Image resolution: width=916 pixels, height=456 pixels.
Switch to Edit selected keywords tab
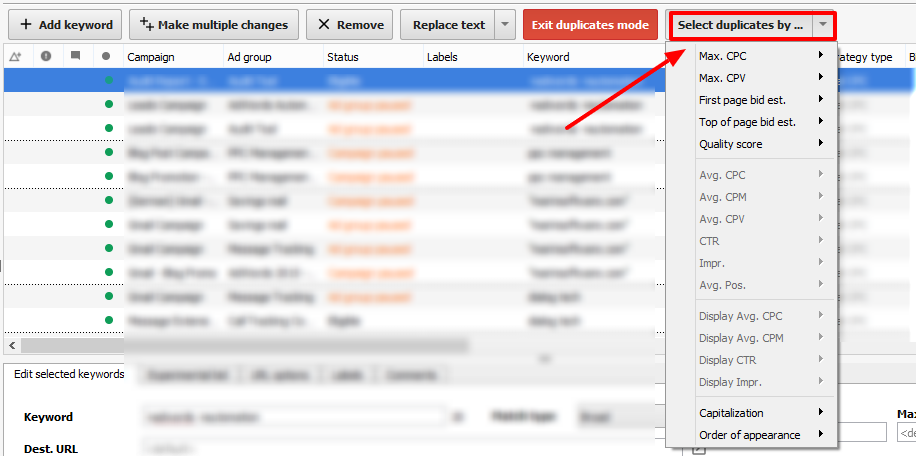tap(69, 374)
